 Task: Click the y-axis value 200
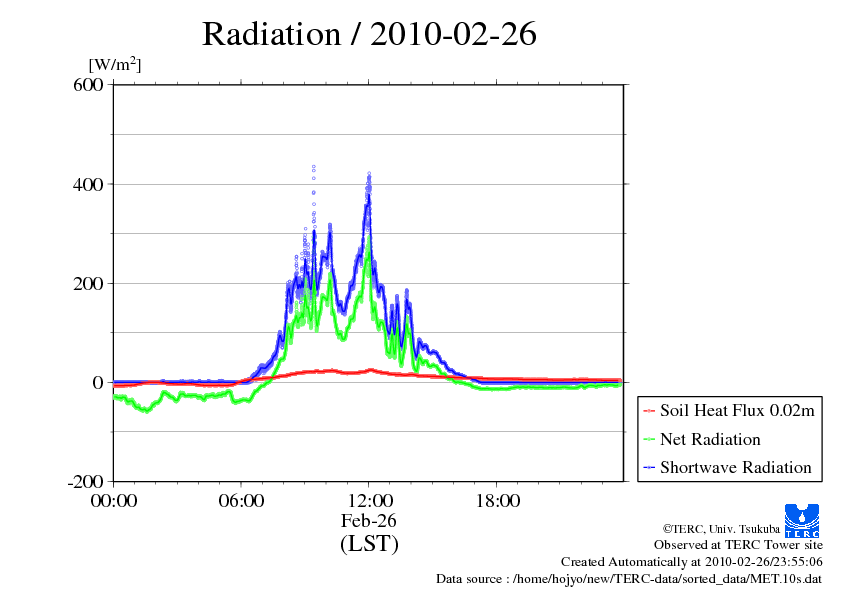(88, 284)
